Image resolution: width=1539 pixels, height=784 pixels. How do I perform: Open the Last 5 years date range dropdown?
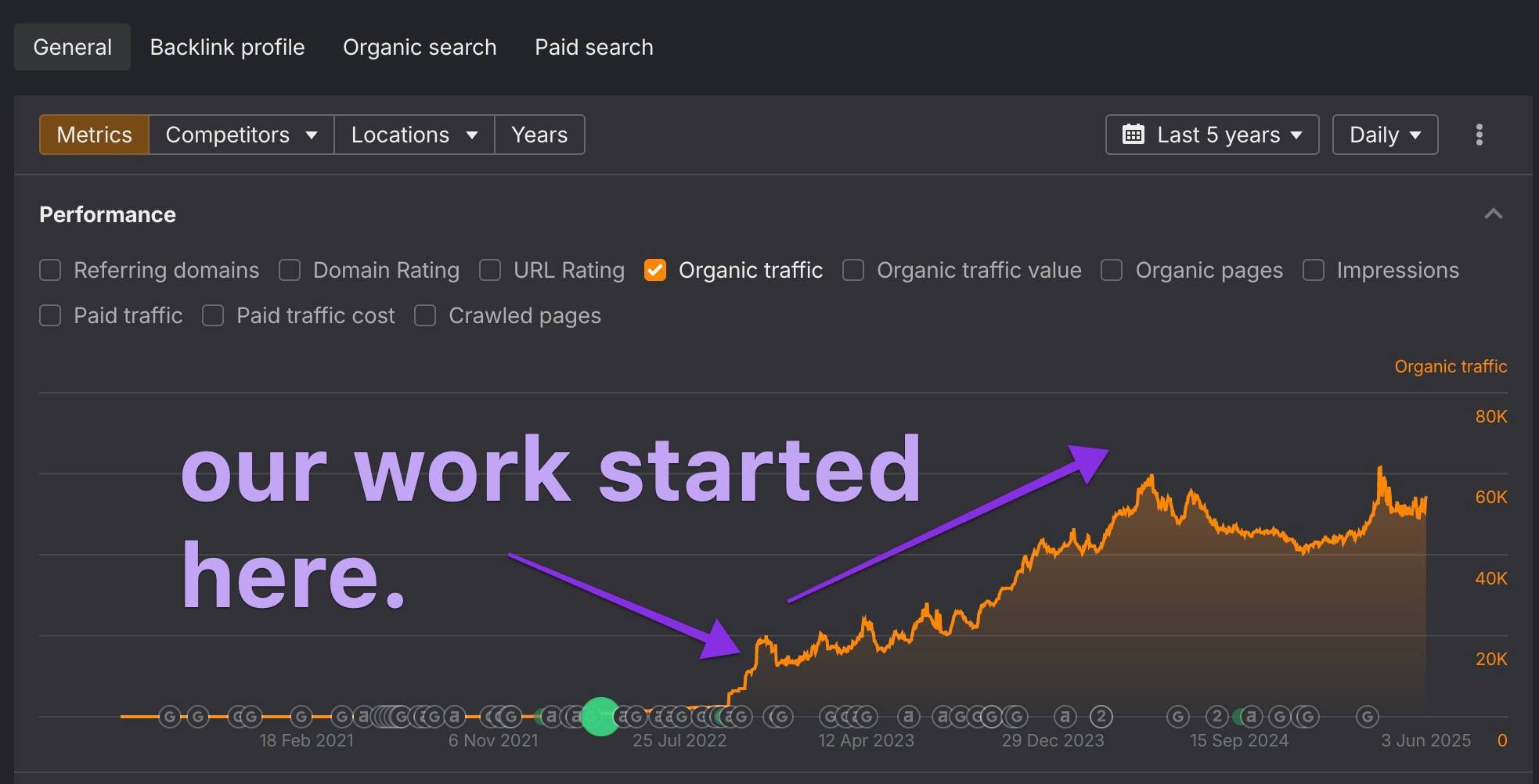coord(1212,135)
